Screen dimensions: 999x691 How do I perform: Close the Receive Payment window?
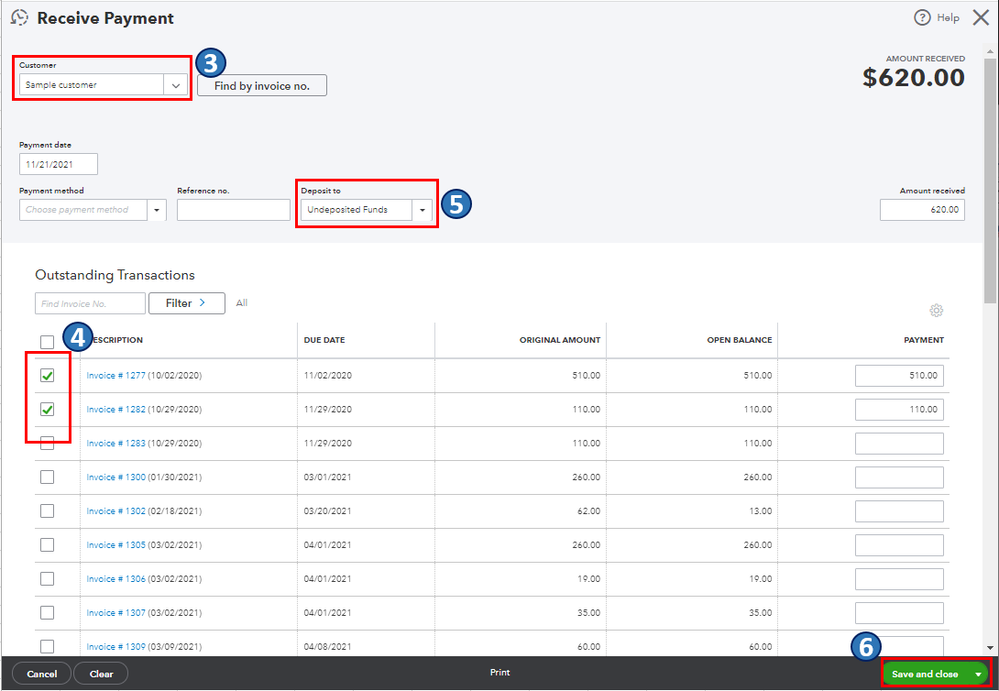click(981, 18)
